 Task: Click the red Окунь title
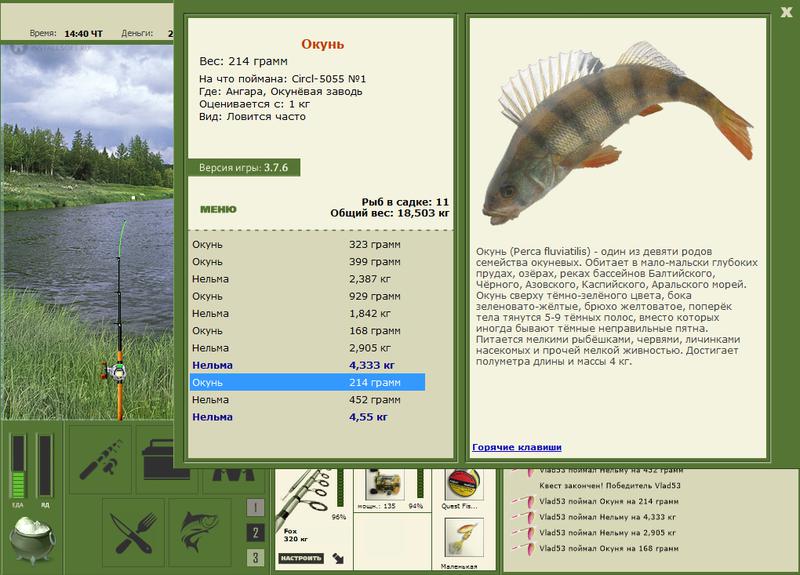pyautogui.click(x=322, y=44)
